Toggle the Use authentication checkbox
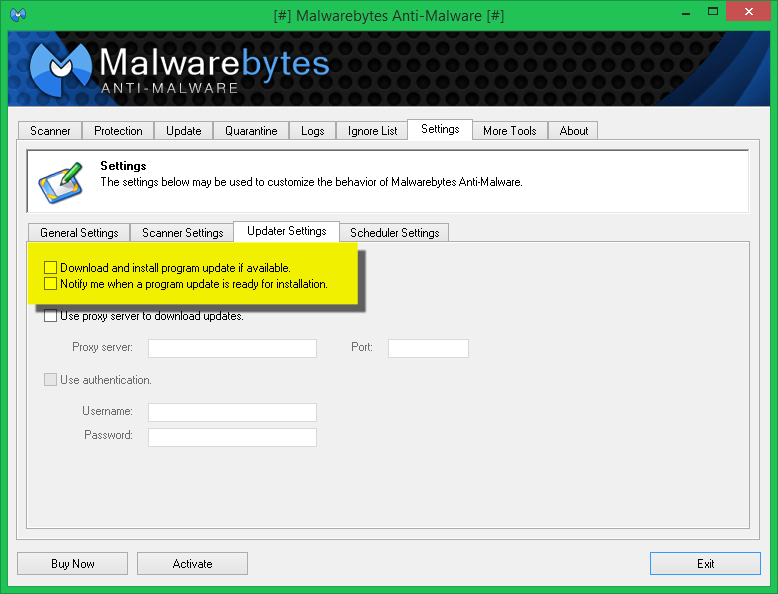This screenshot has width=778, height=594. point(50,380)
